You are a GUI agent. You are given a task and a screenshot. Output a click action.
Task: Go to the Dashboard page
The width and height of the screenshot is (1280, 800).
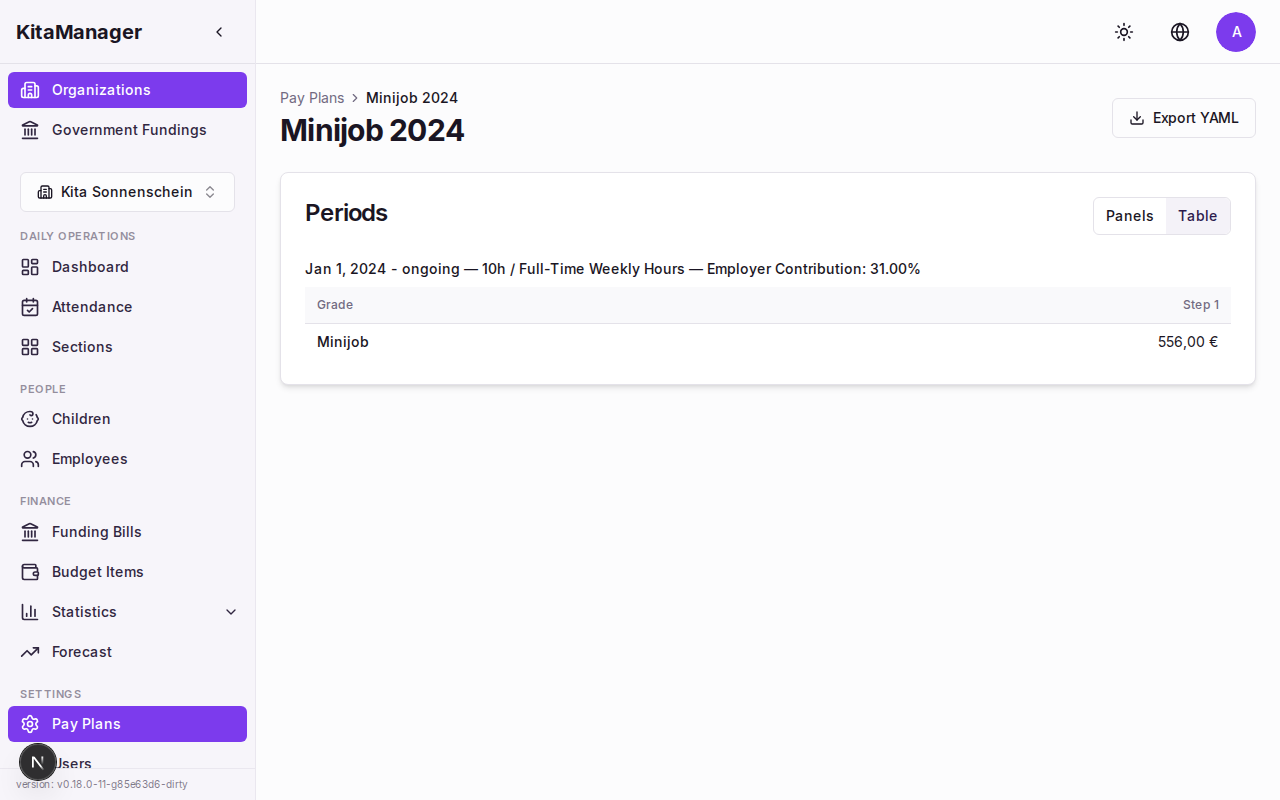pos(90,267)
